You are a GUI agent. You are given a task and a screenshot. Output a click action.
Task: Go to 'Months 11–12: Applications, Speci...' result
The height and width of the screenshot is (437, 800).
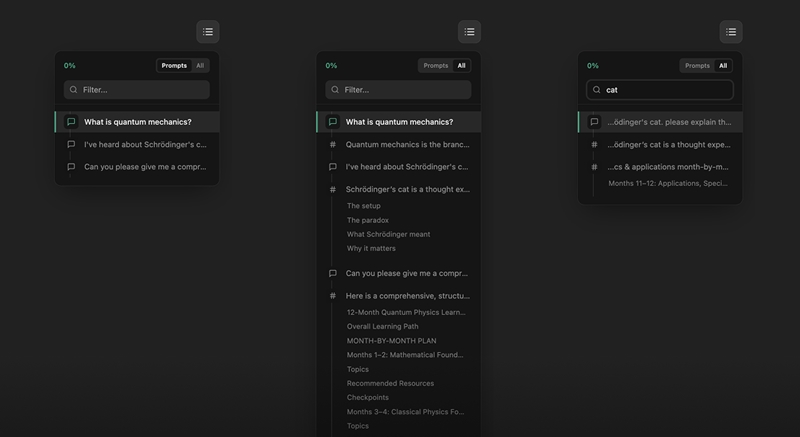pyautogui.click(x=668, y=183)
